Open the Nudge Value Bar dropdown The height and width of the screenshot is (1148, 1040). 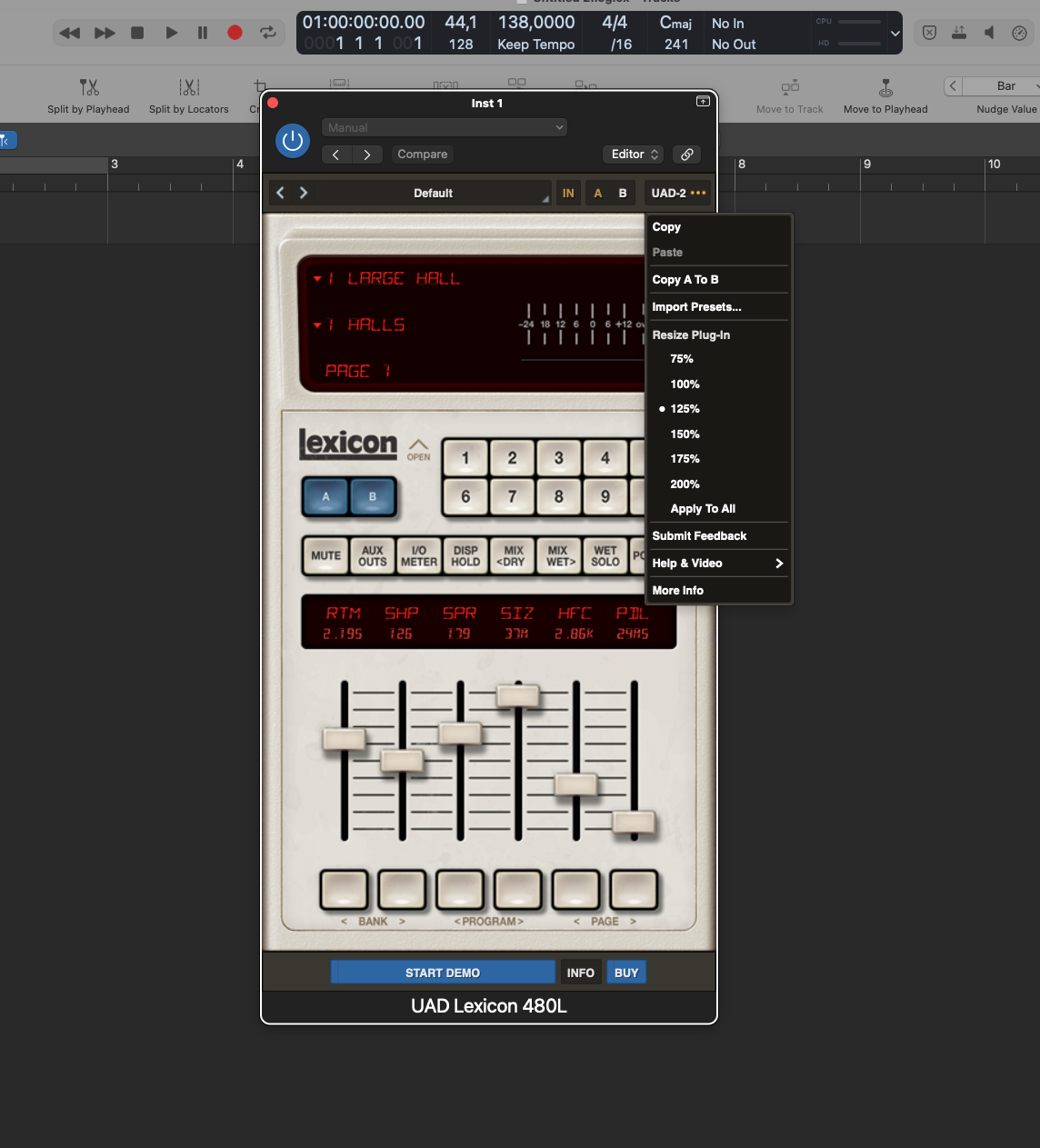[x=1003, y=86]
